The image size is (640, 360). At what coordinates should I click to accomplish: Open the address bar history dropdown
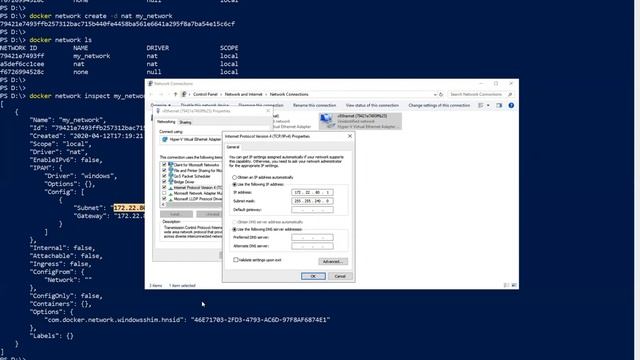tap(435, 94)
